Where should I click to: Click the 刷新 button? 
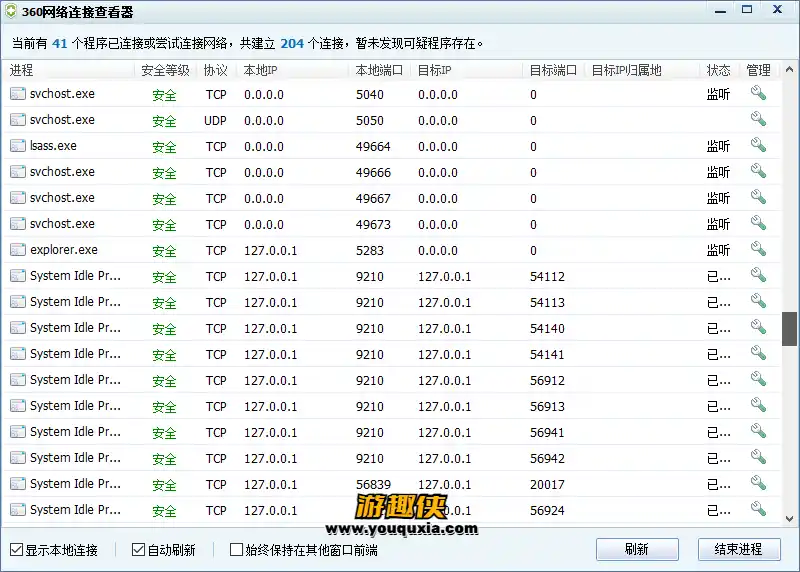637,550
